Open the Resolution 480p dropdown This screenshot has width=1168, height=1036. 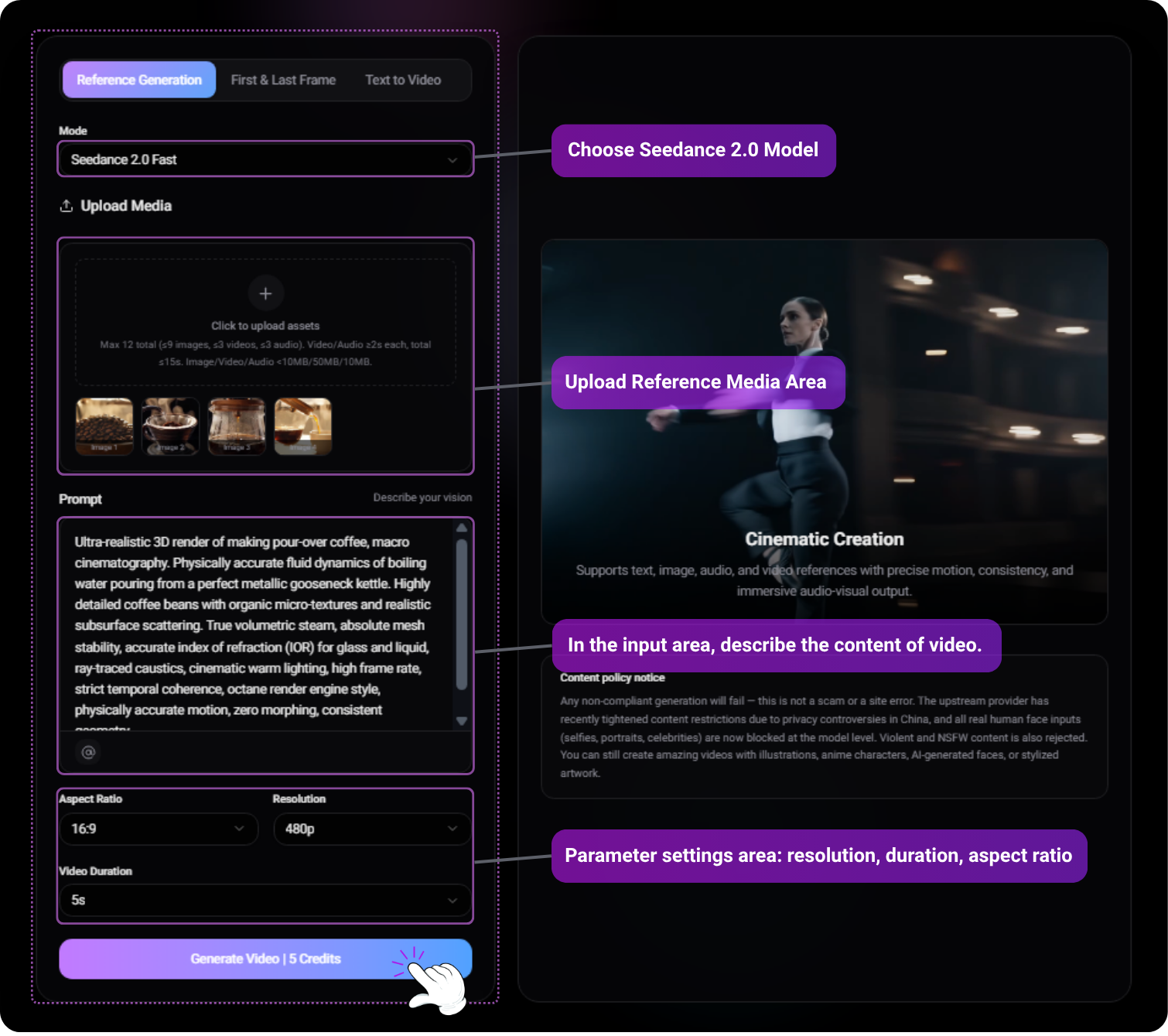pos(372,829)
